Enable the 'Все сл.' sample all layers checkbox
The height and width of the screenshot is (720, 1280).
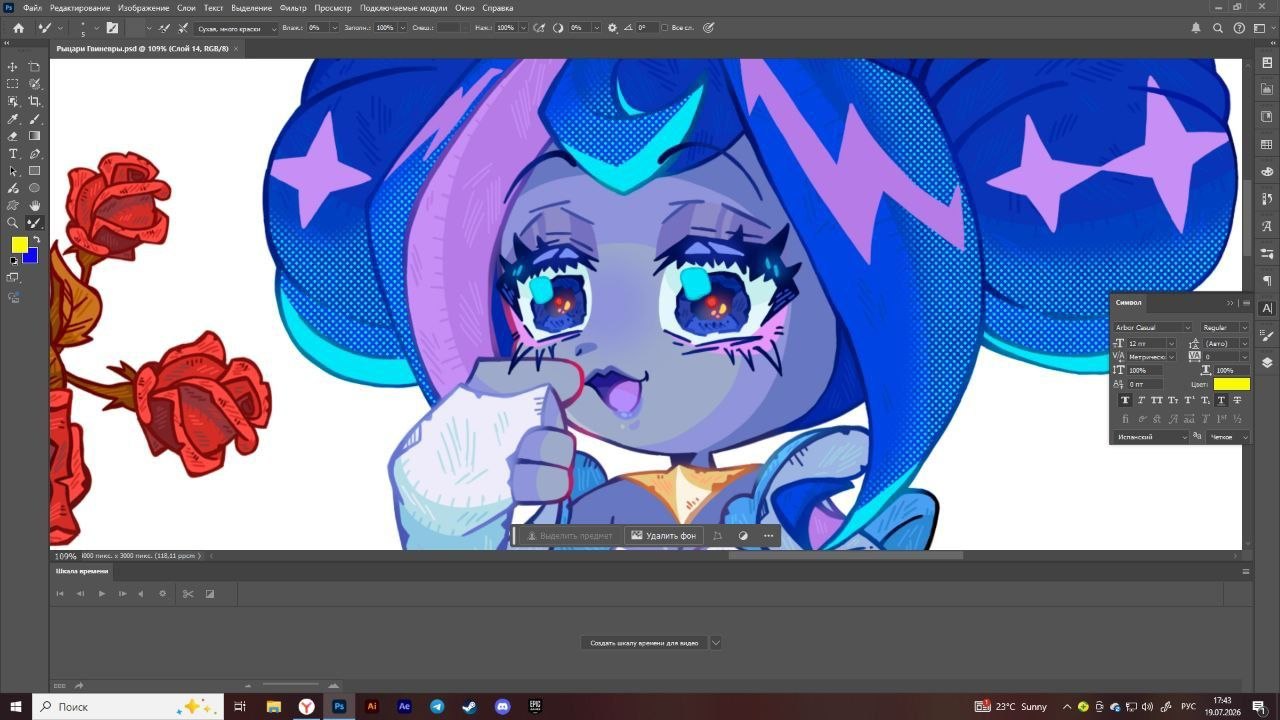tap(665, 28)
